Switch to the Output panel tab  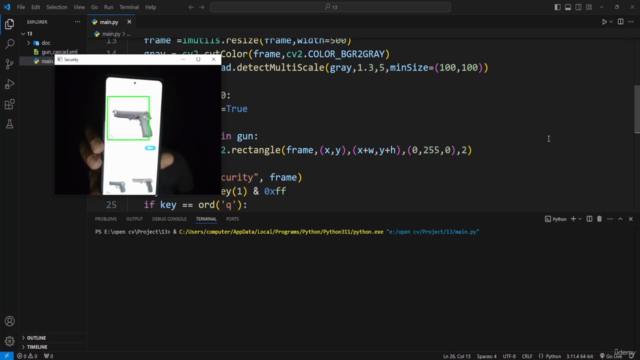(x=134, y=219)
